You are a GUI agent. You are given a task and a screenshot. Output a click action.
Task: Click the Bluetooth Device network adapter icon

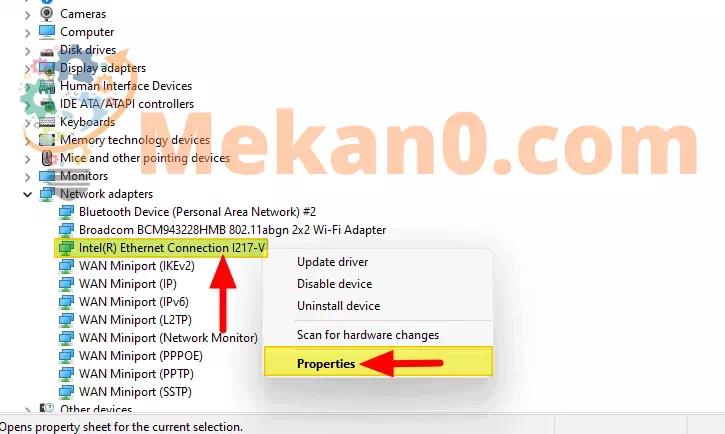[x=66, y=212]
